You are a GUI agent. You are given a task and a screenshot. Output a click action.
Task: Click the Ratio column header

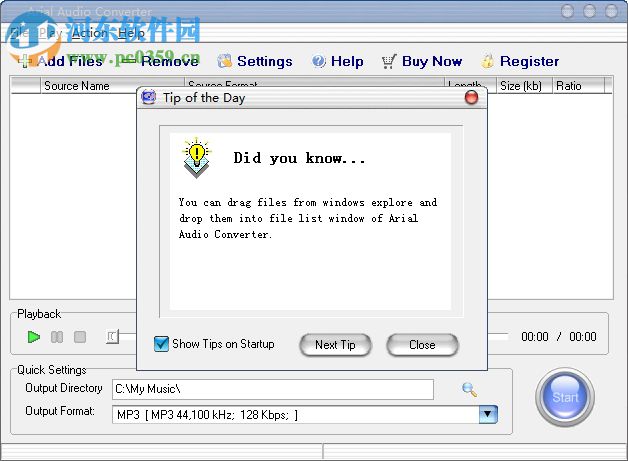point(578,86)
